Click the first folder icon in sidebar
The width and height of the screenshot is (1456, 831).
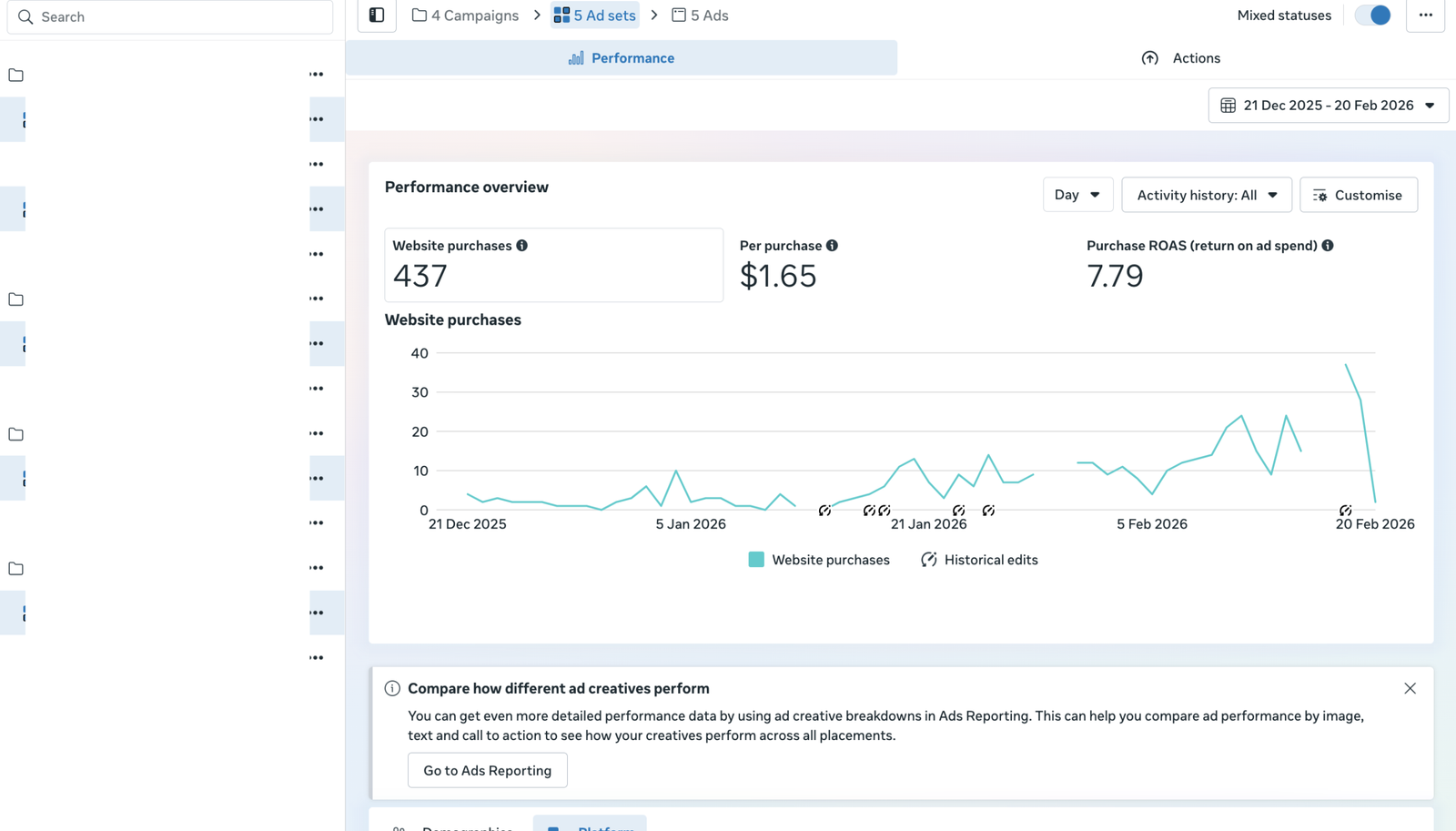pyautogui.click(x=16, y=75)
